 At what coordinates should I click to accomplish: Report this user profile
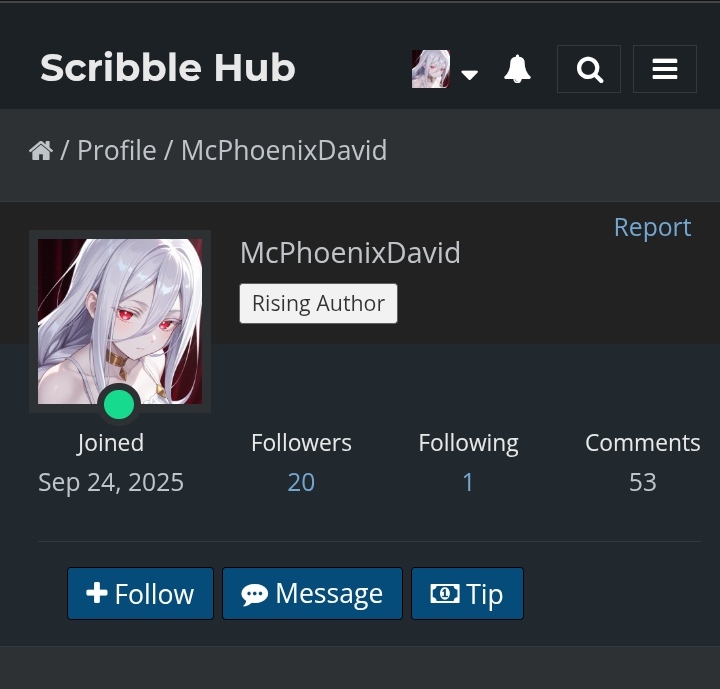pyautogui.click(x=652, y=227)
